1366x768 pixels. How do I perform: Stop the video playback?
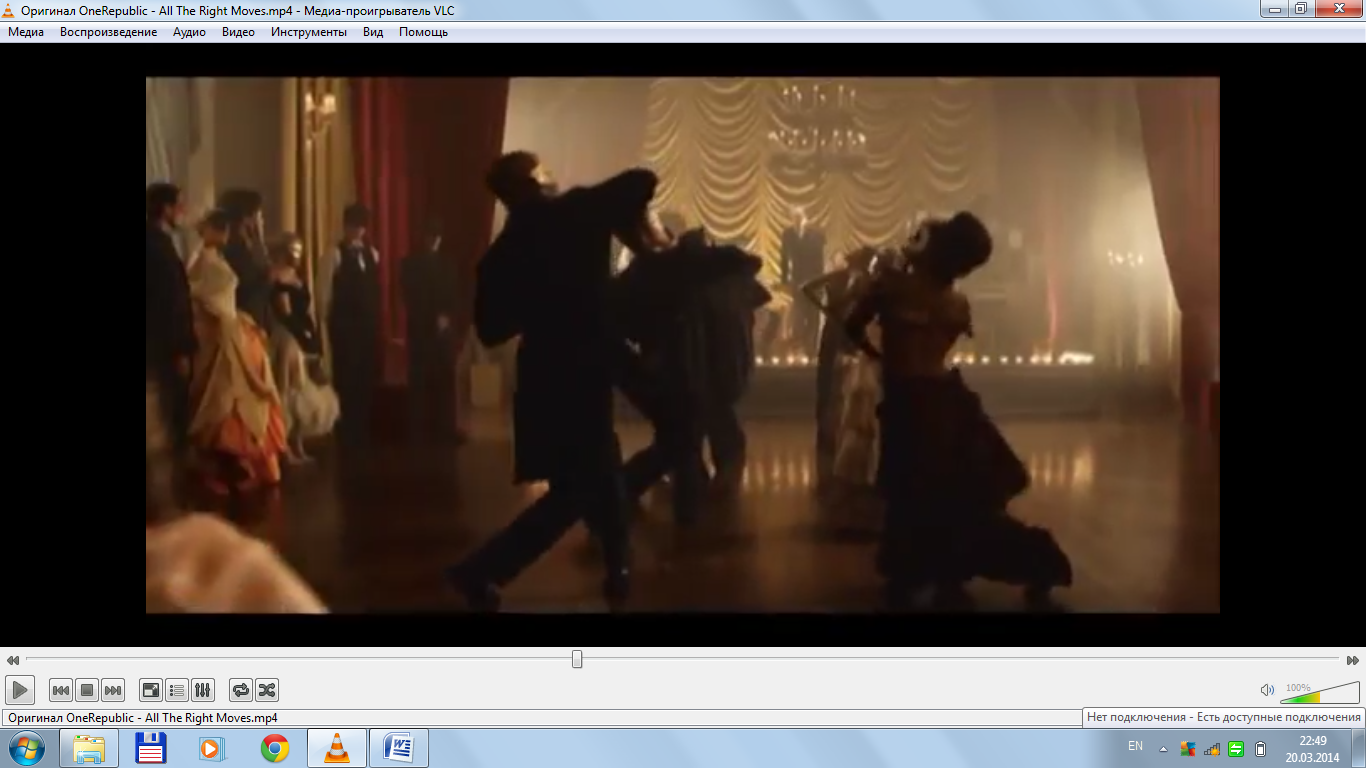coord(87,690)
